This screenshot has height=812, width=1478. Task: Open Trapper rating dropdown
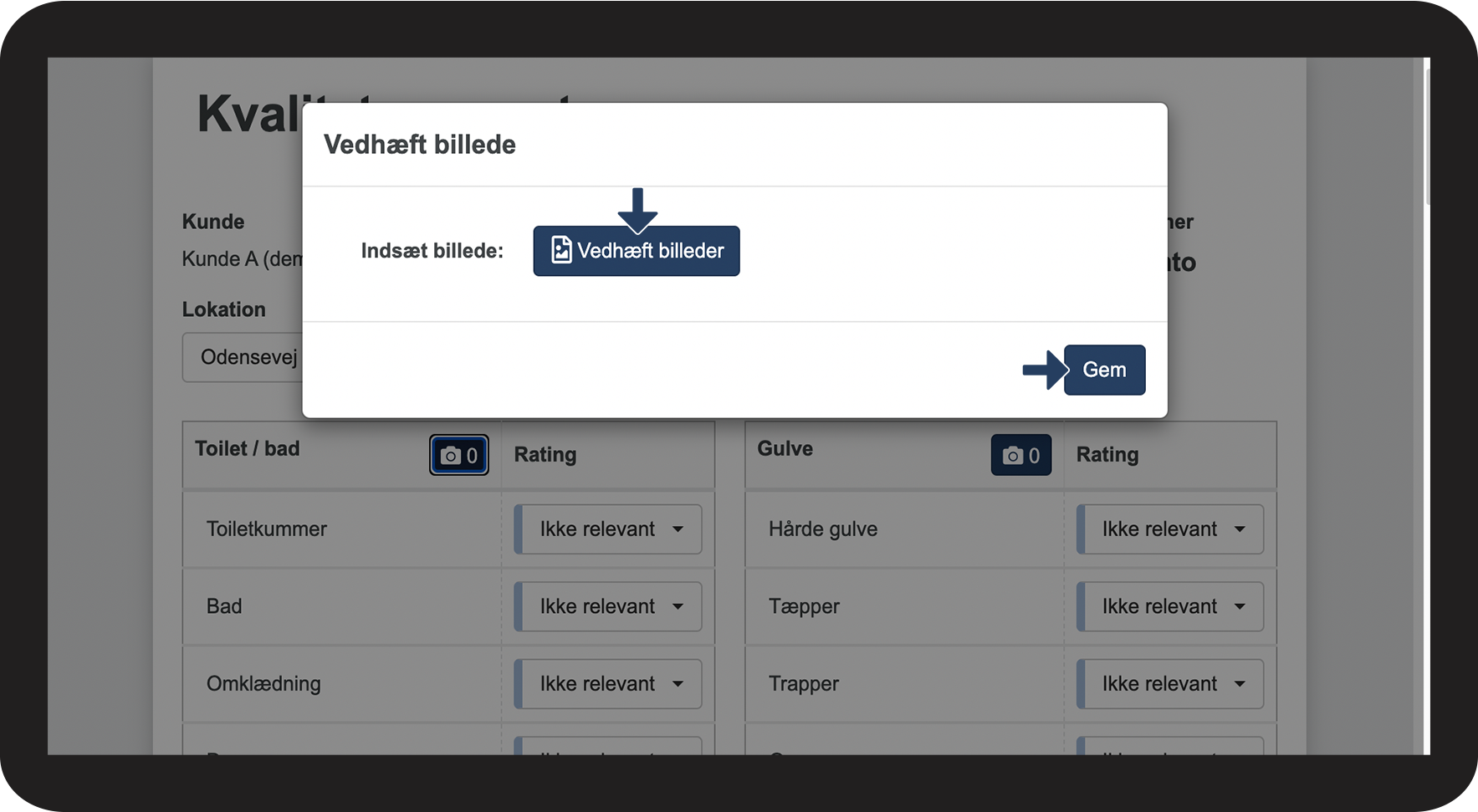1170,684
